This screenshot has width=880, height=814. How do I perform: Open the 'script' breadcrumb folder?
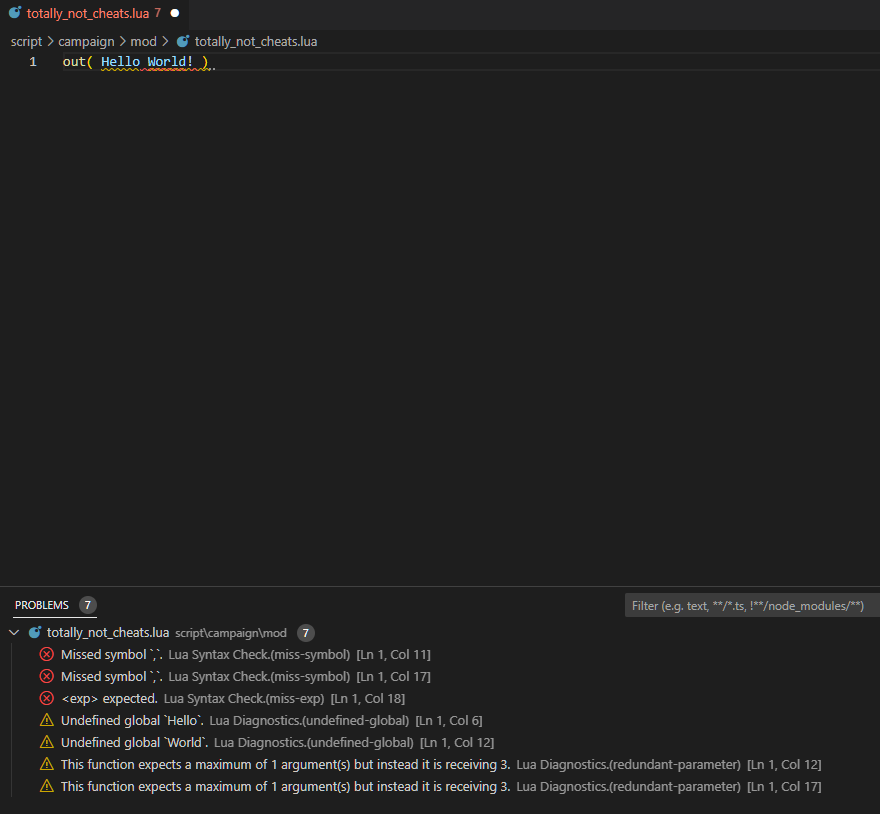click(26, 42)
